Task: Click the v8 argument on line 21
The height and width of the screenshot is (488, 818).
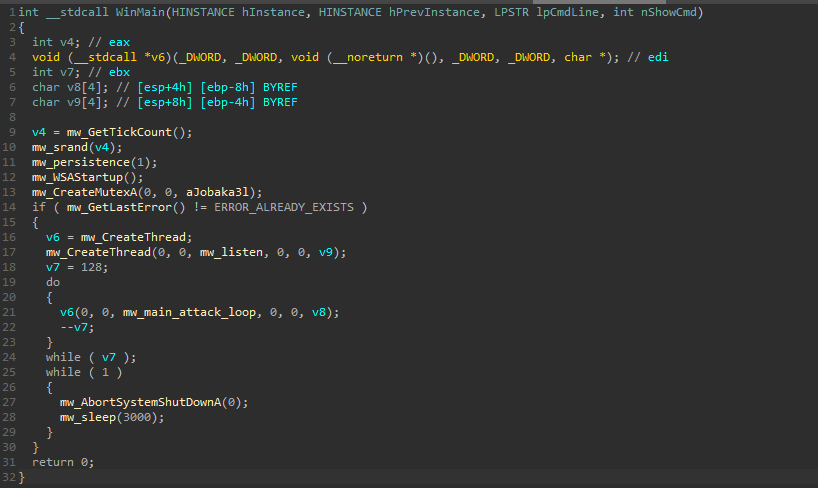Action: pyautogui.click(x=319, y=313)
